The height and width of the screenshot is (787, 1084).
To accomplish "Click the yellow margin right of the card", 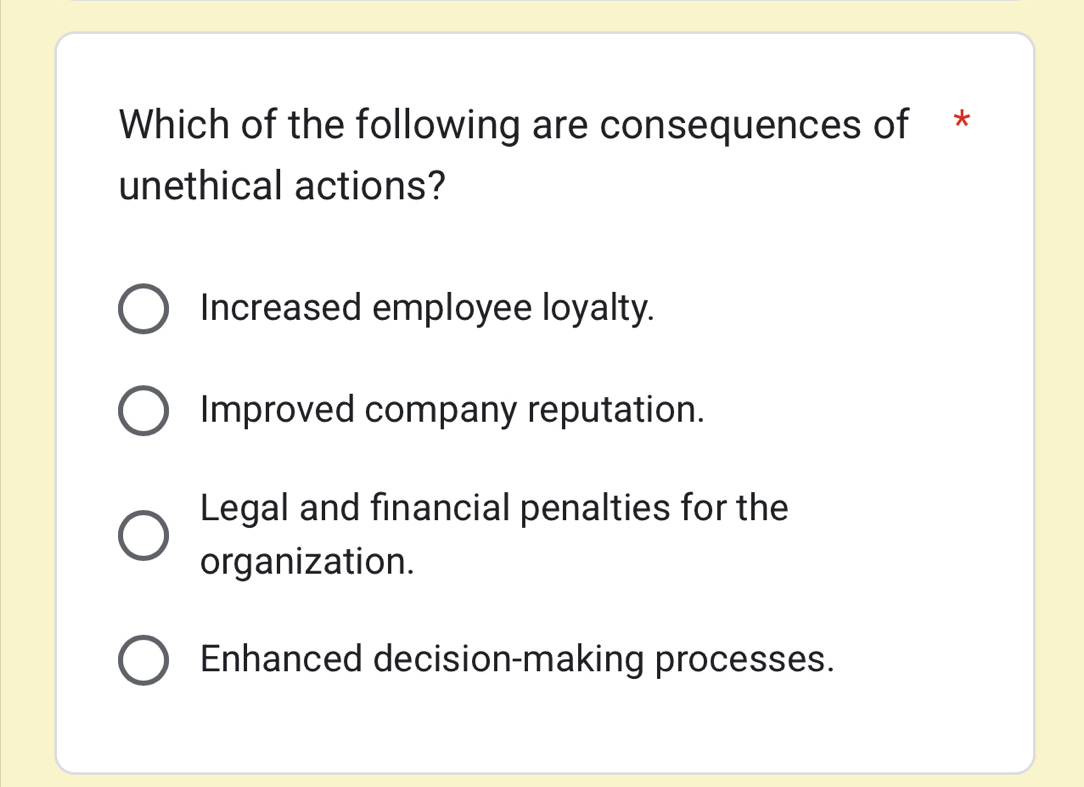I will click(x=1059, y=400).
